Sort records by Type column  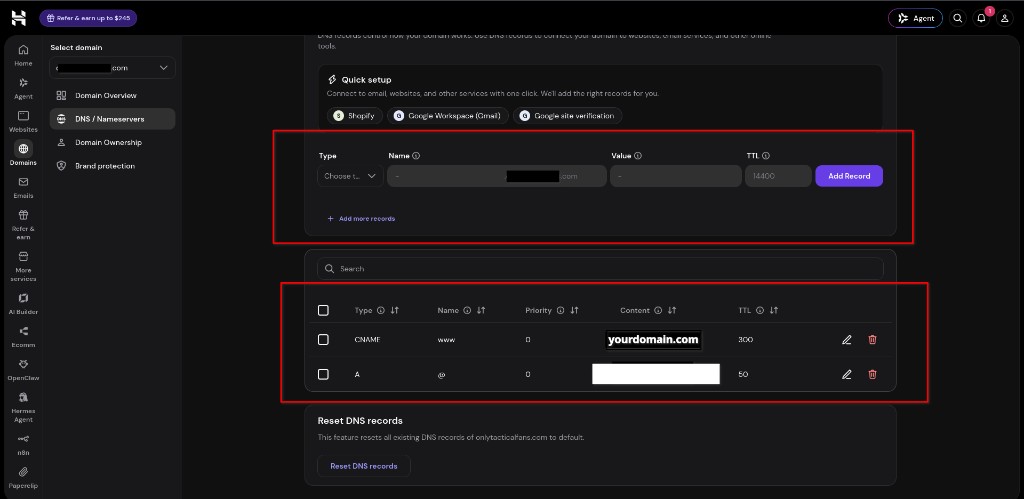tap(394, 310)
